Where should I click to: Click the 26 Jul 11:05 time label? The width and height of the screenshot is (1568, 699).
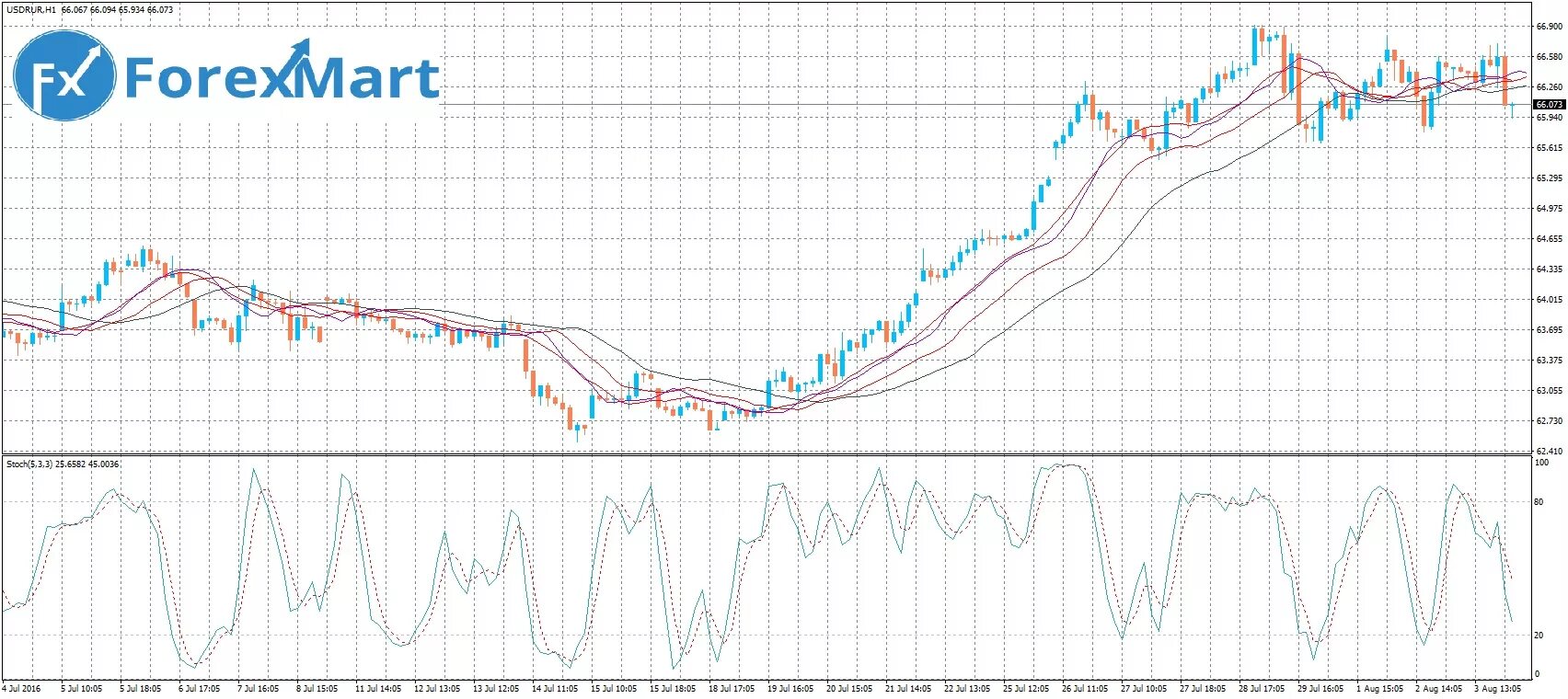point(1085,688)
